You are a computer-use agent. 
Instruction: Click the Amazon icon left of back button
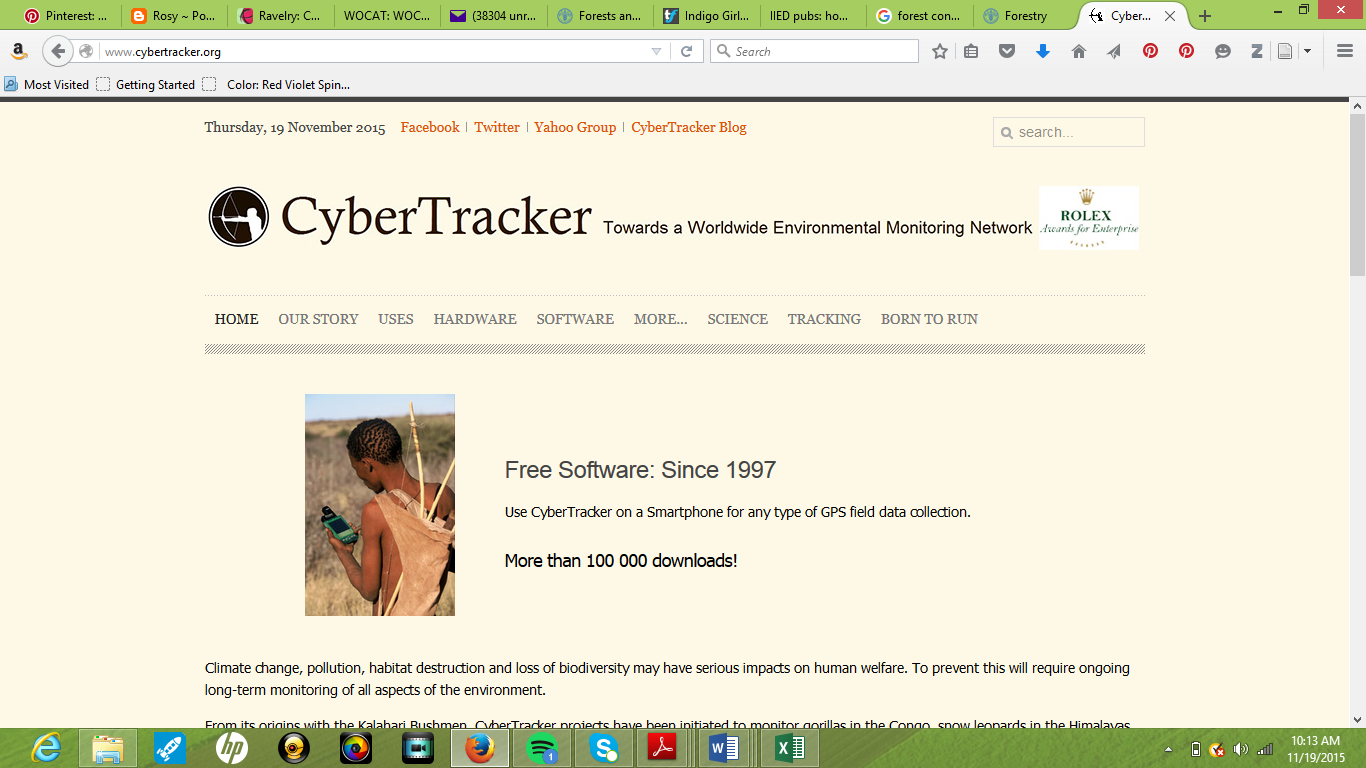[x=19, y=51]
